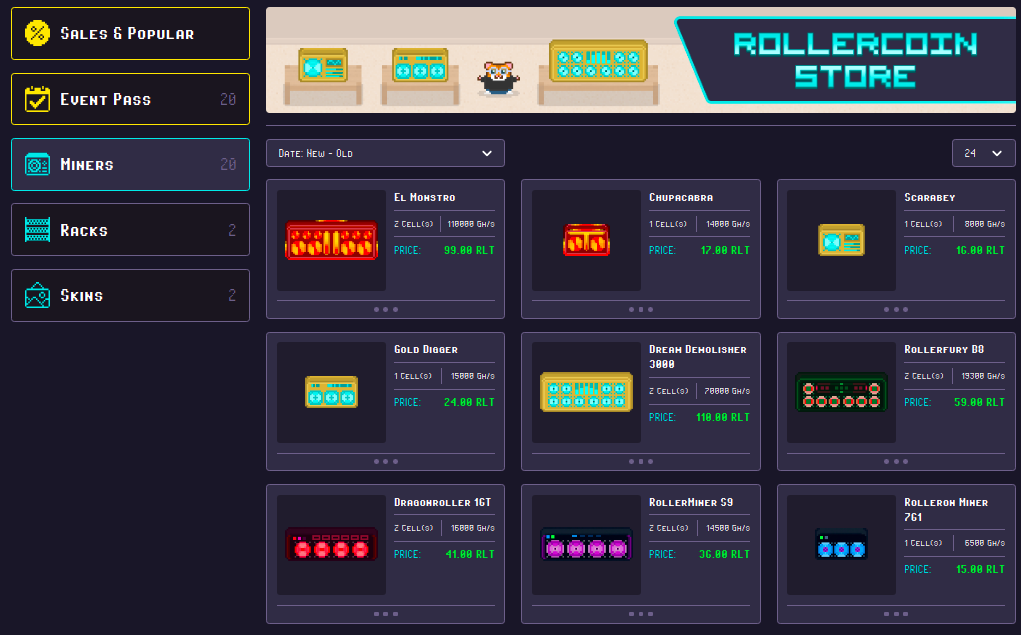Click the 24.00 RLT price on Gold Digger
This screenshot has height=635, width=1021.
coord(469,402)
